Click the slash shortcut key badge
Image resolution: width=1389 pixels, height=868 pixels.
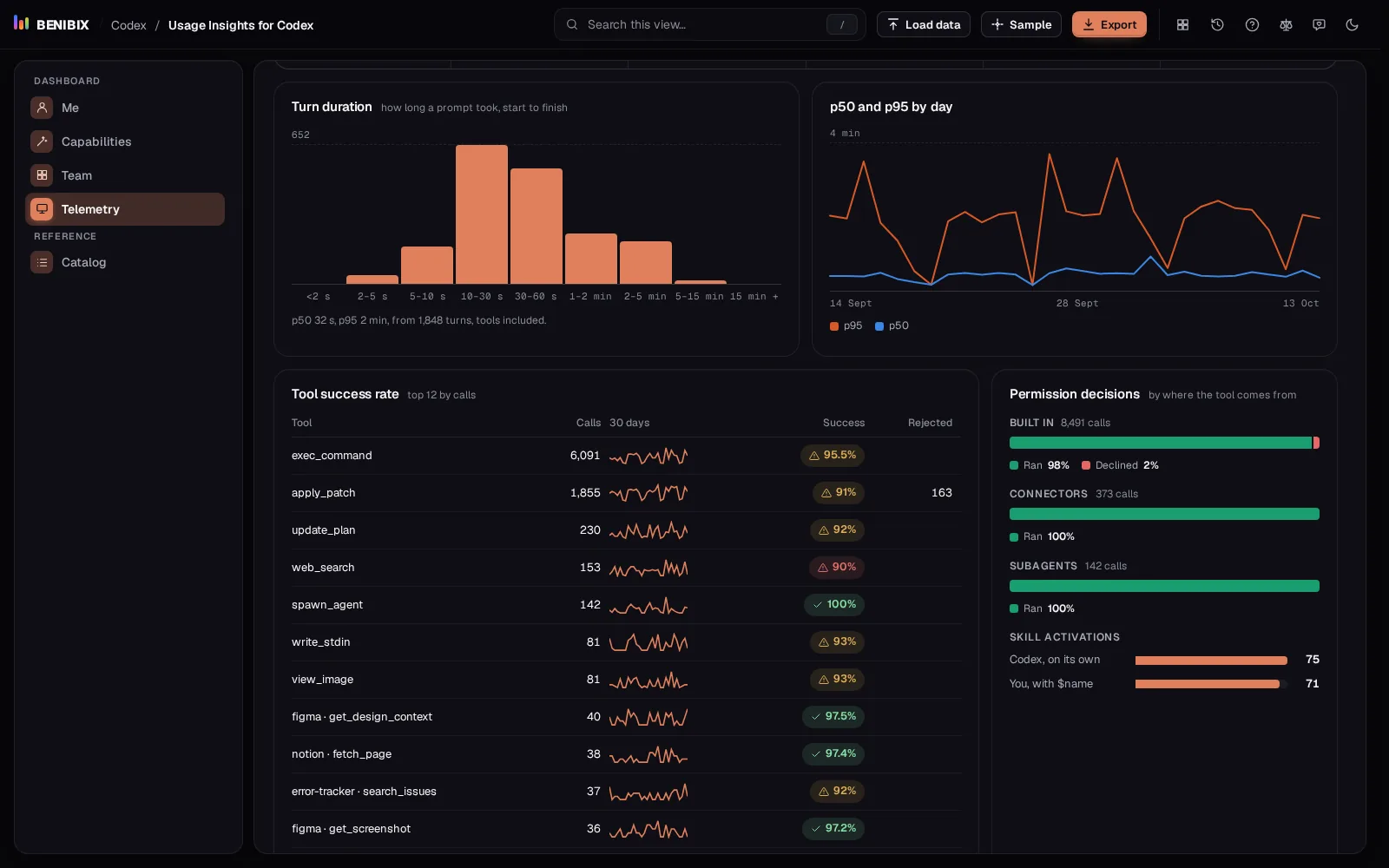[x=841, y=25]
